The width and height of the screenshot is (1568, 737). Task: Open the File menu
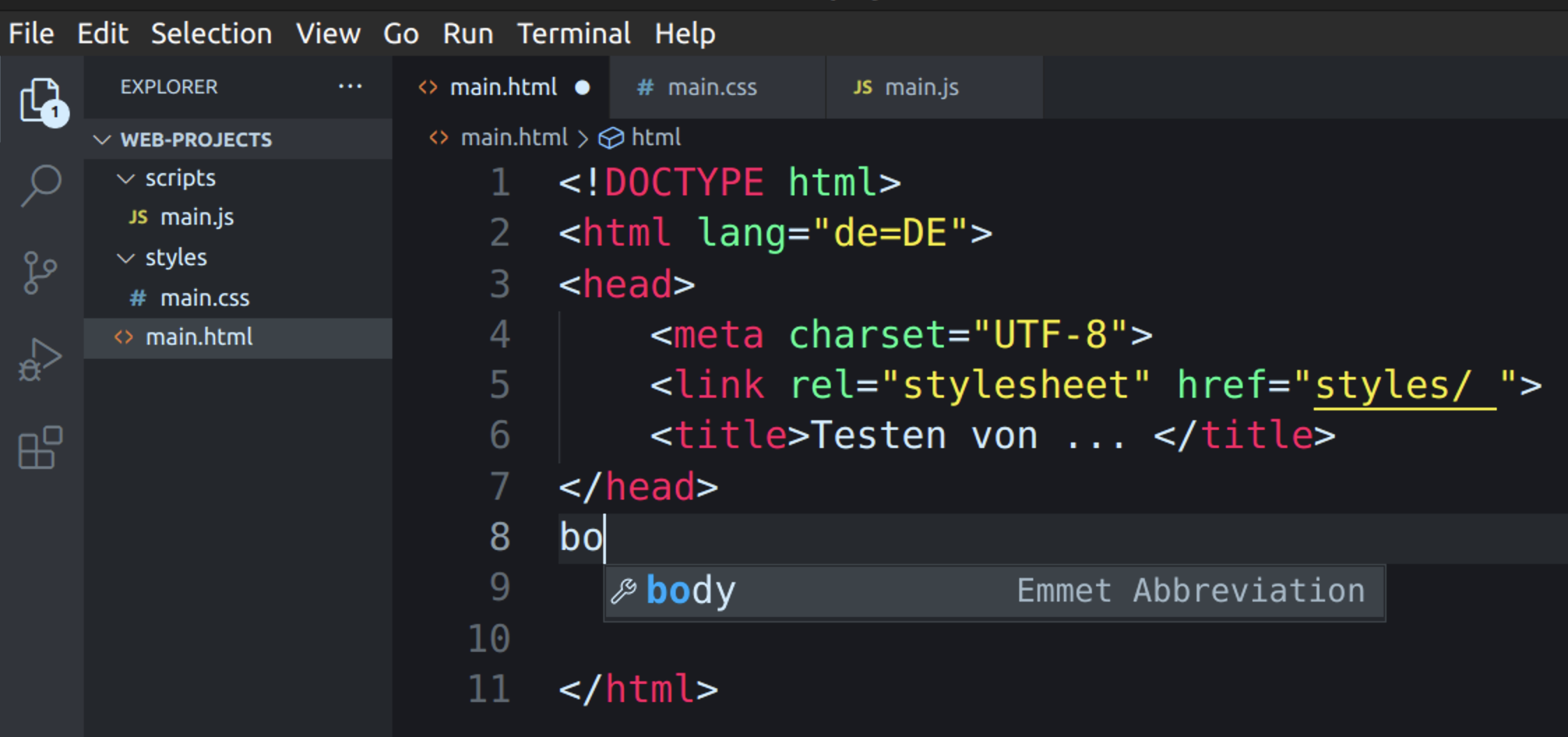(x=31, y=33)
